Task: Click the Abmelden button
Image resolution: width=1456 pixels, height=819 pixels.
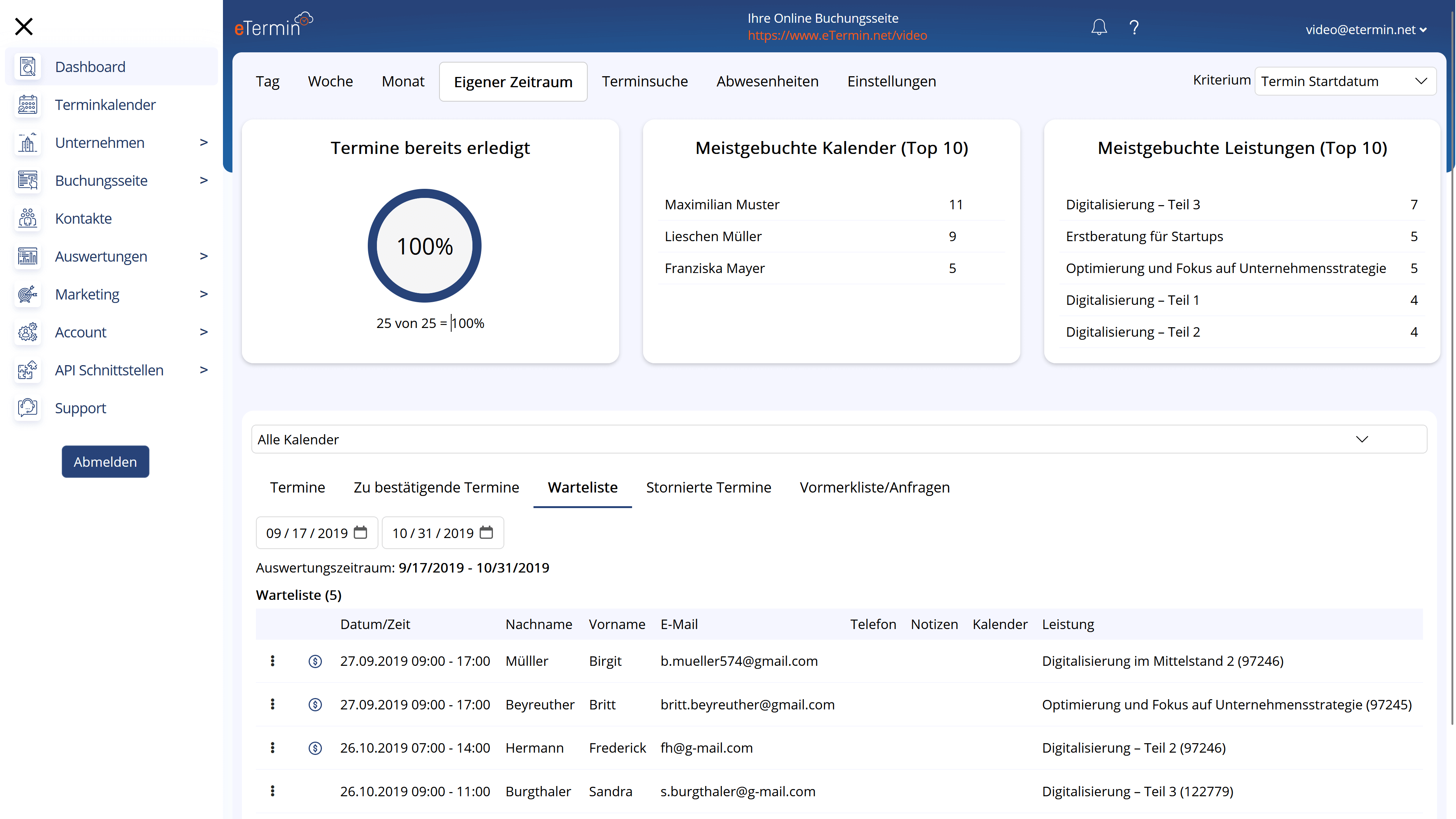Action: (105, 461)
